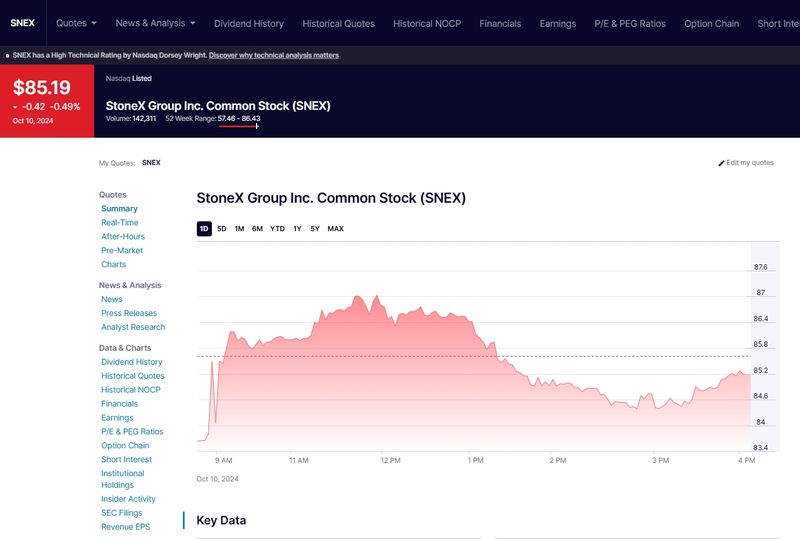Open Historical Quotes in sidebar

pos(133,376)
